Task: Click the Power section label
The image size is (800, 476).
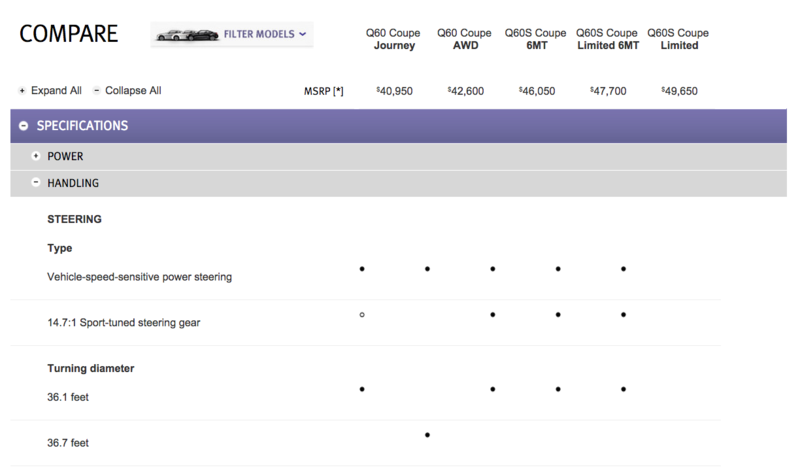Action: [x=65, y=157]
